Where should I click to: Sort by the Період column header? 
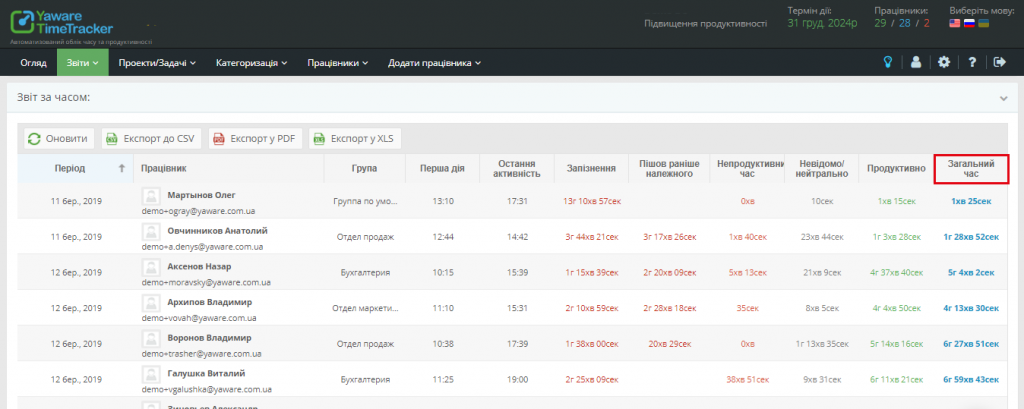tap(77, 168)
